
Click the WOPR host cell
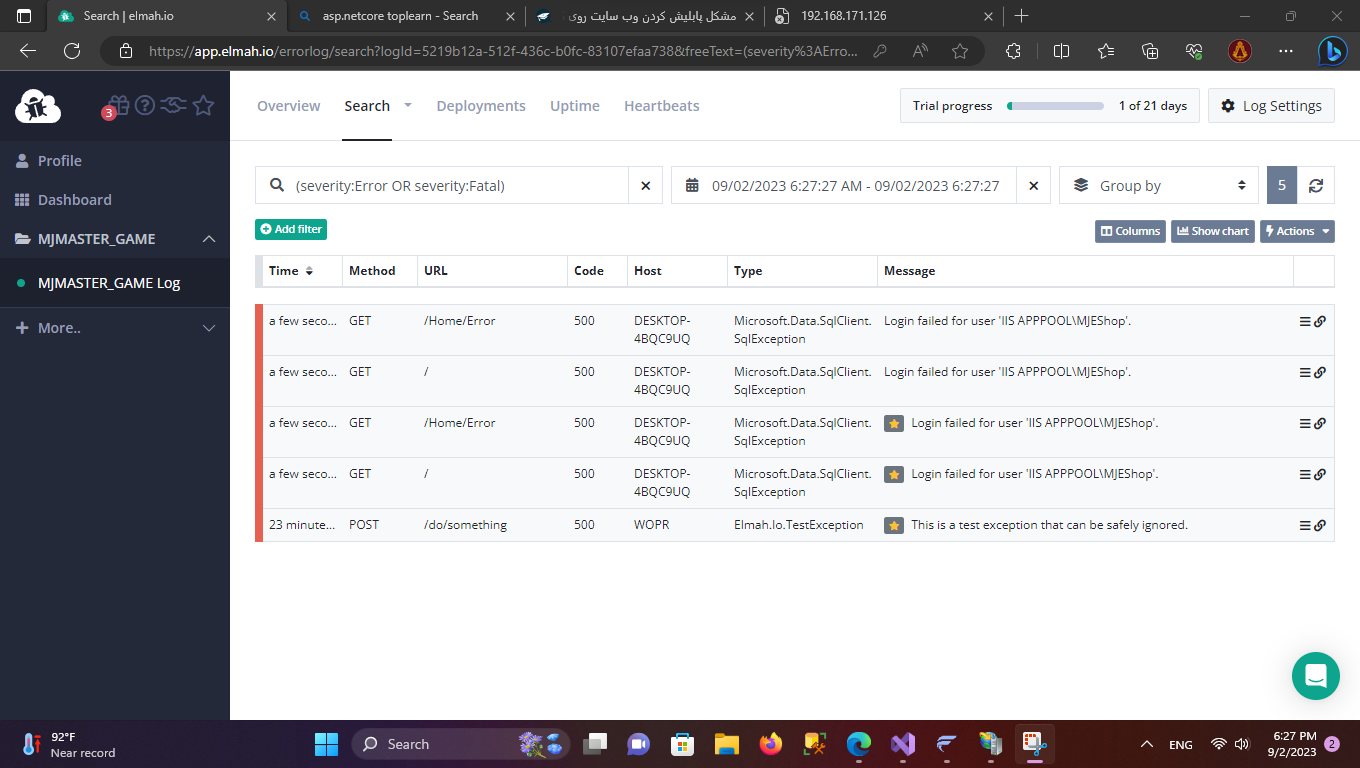coord(651,525)
